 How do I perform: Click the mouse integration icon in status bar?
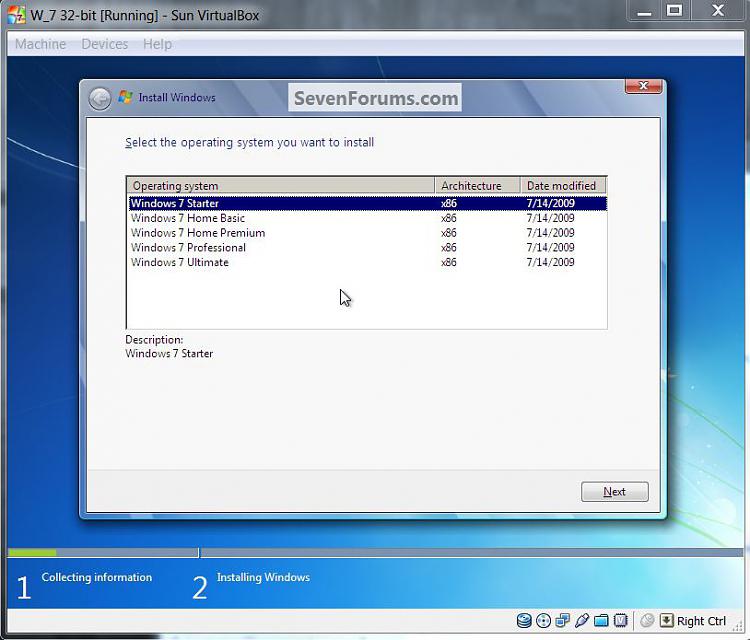(x=647, y=620)
